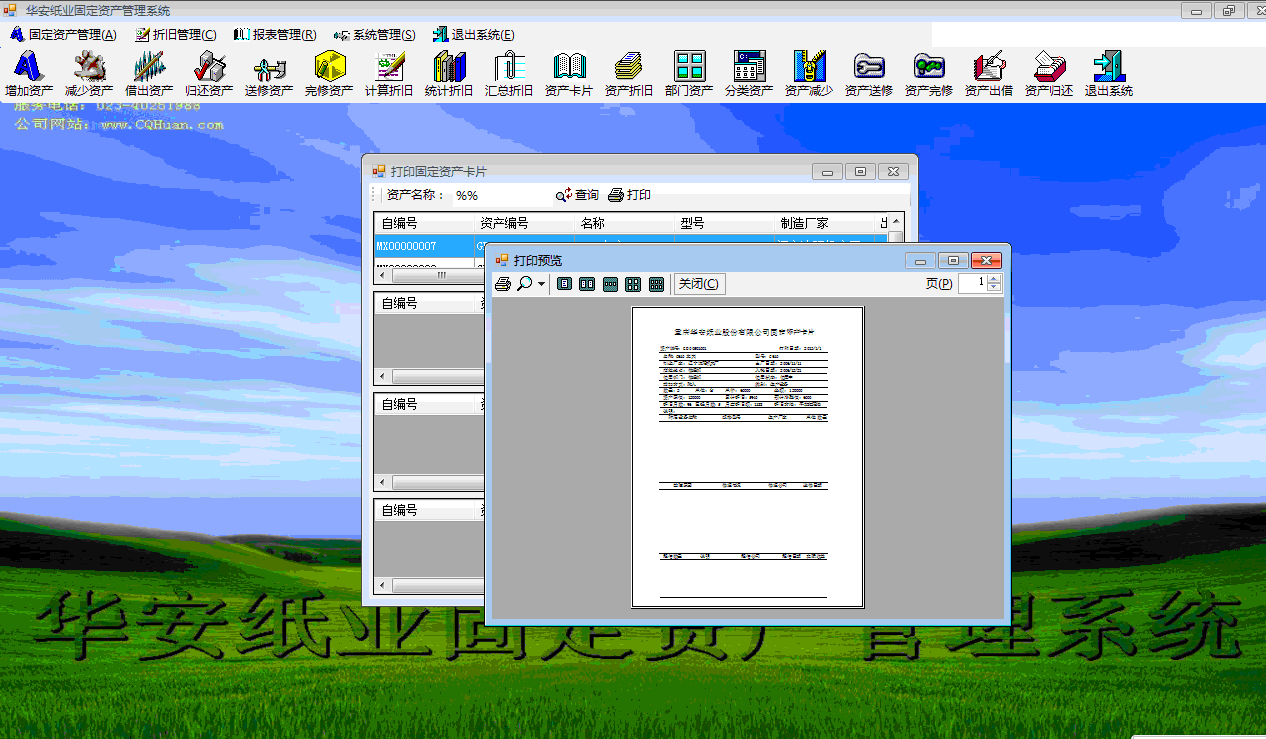Screen dimensions: 1266x739
Task: Open the 系统管理 menu
Action: pos(375,34)
